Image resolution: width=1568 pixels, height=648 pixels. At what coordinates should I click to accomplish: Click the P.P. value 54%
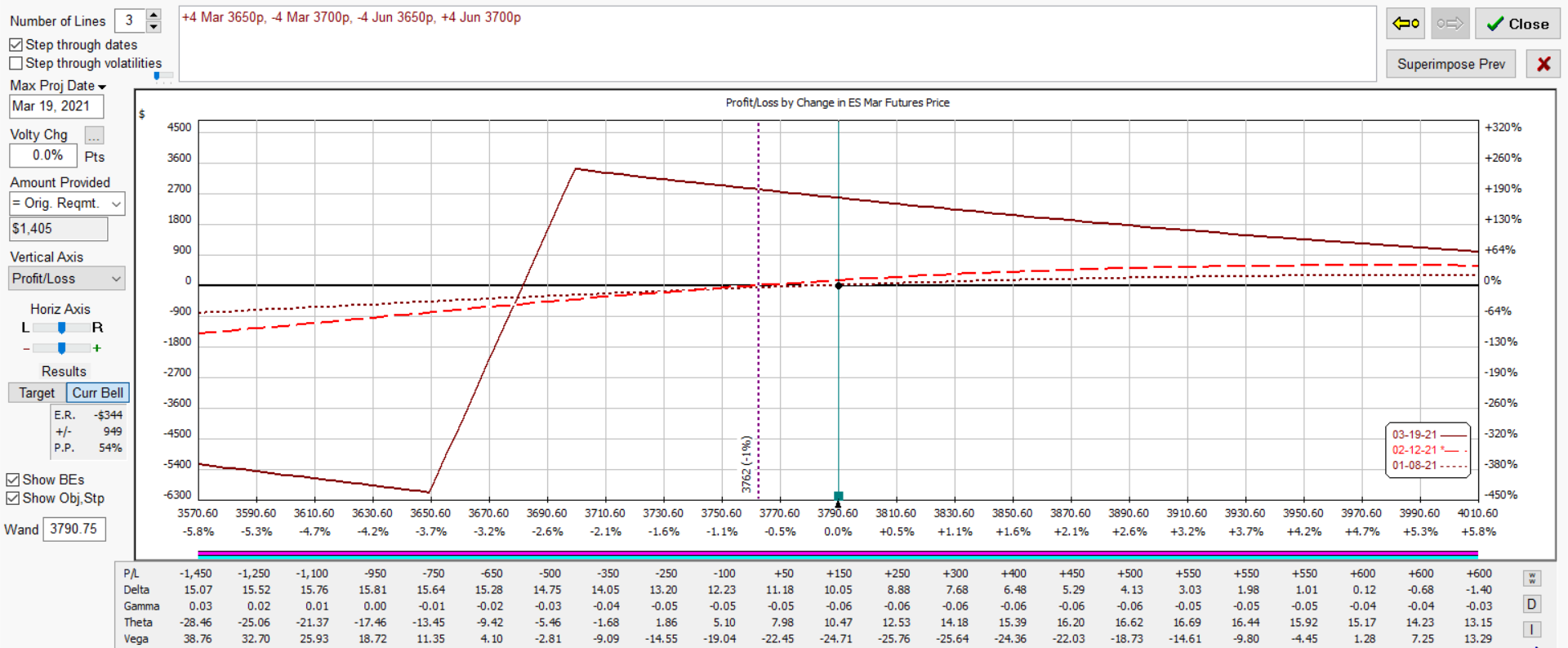[x=110, y=448]
